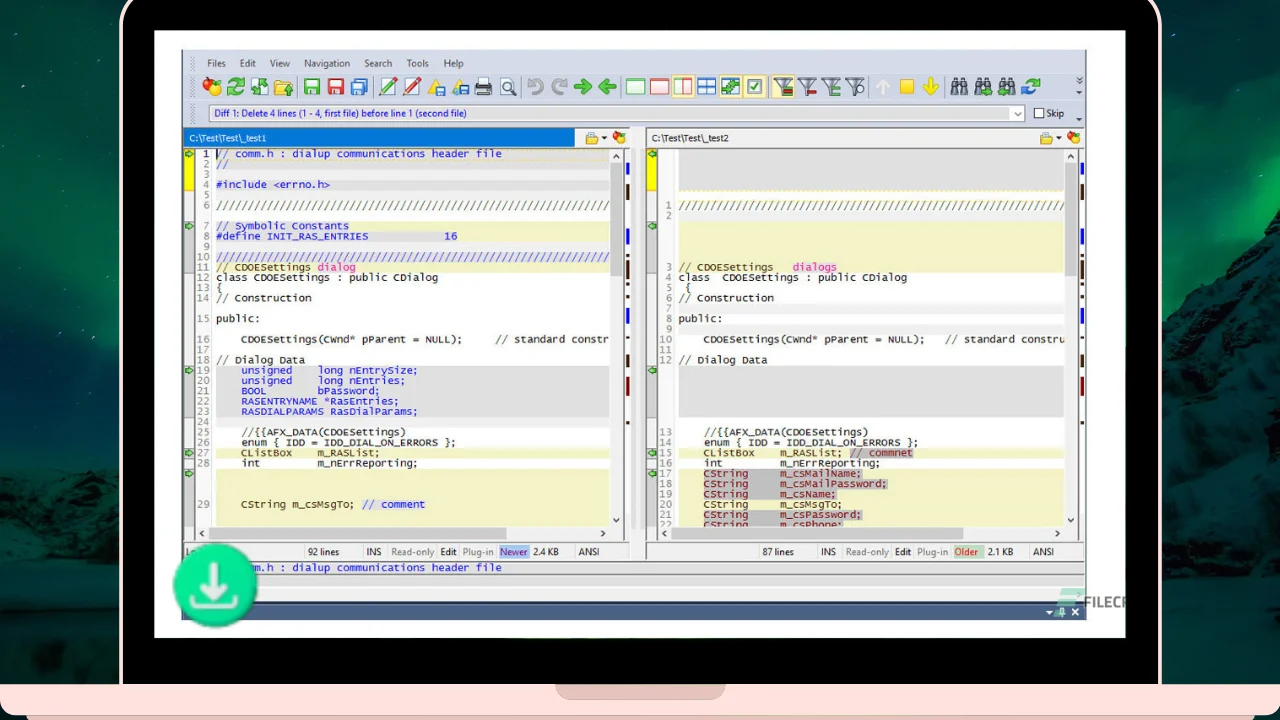Go to next difference with green right arrow
The height and width of the screenshot is (720, 1280).
click(583, 87)
